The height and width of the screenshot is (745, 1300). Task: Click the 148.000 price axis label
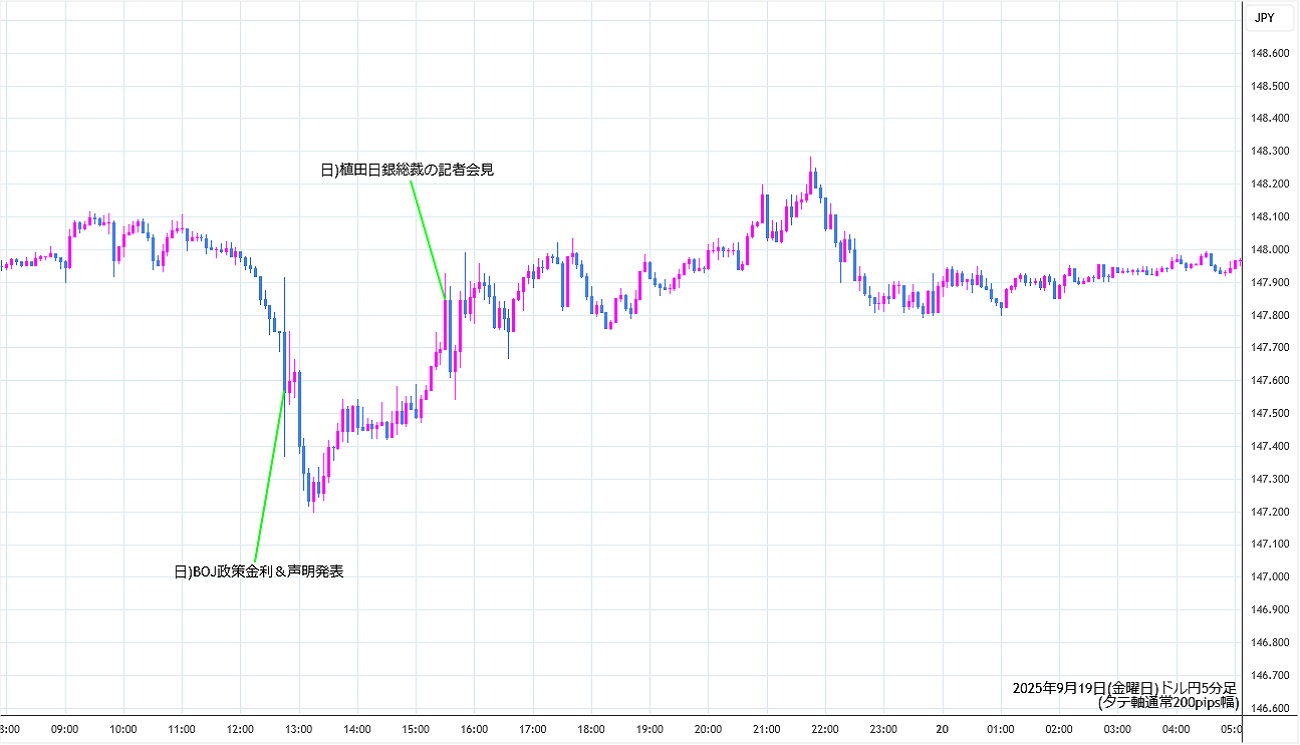coord(1270,249)
